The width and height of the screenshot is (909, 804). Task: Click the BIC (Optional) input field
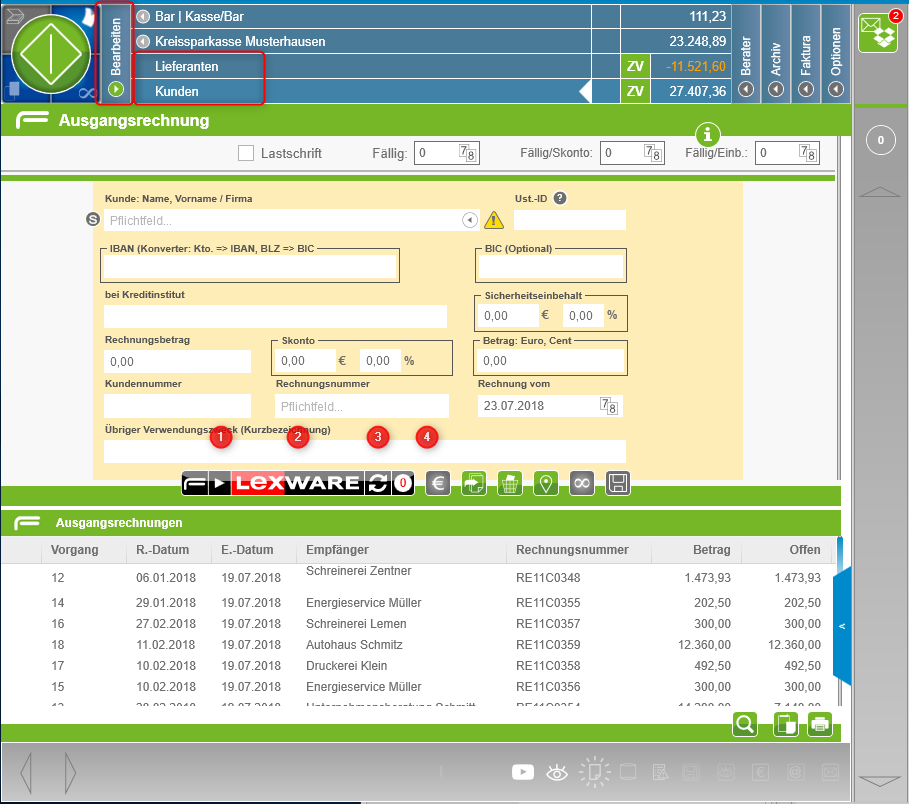click(x=551, y=267)
